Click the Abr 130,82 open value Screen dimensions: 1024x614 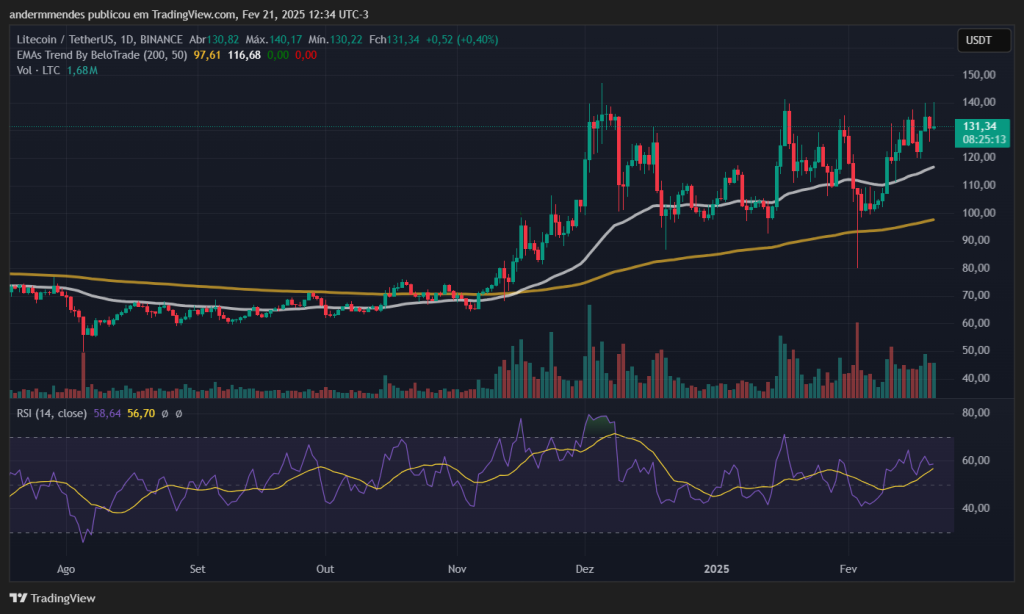[x=214, y=40]
